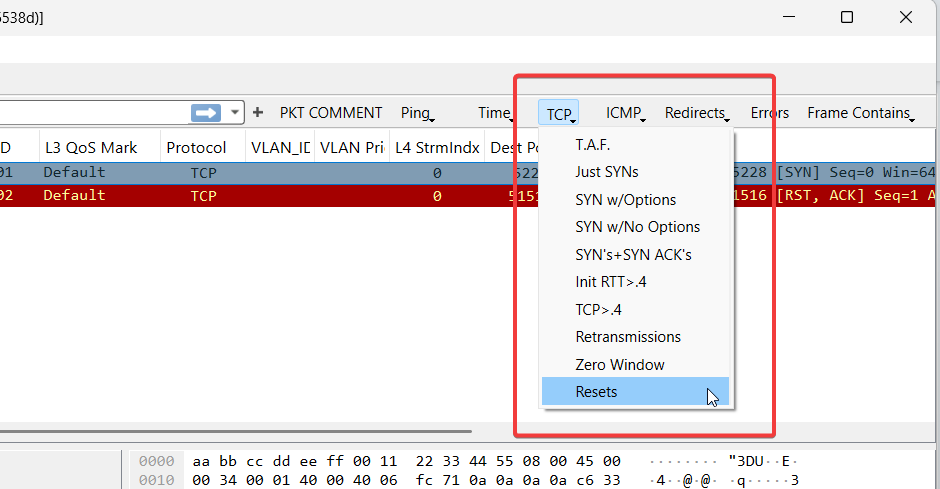Click the plus icon to add filter button
Image resolution: width=940 pixels, height=489 pixels.
[258, 113]
